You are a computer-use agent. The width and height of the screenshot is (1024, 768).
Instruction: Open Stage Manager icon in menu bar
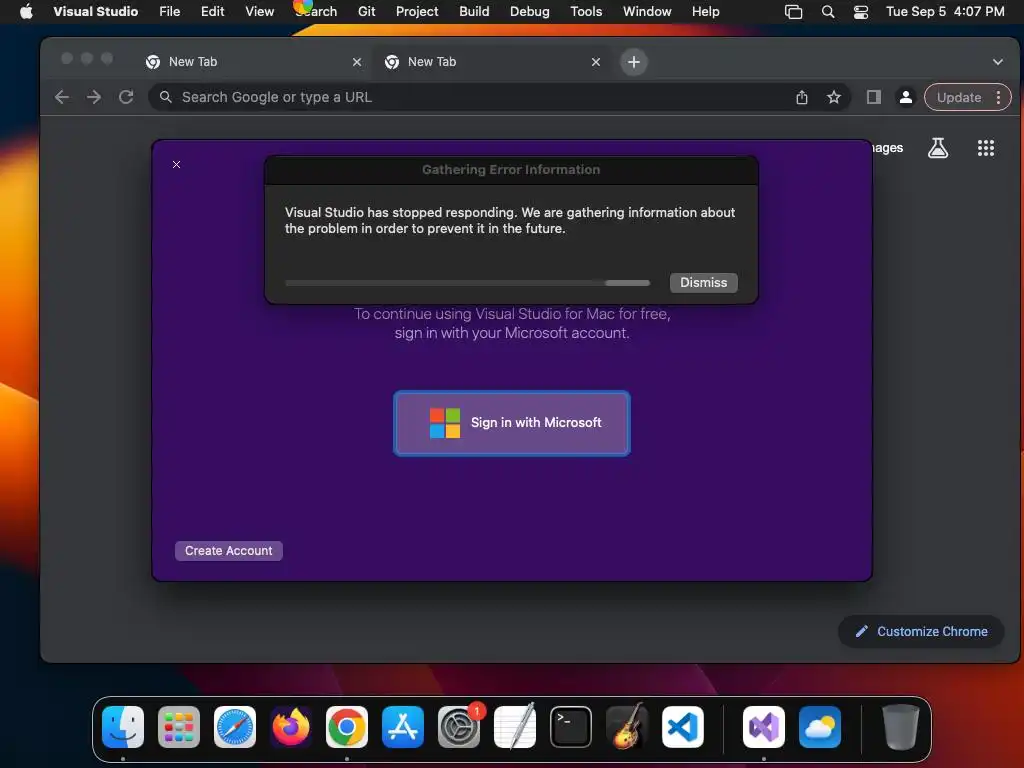793,11
